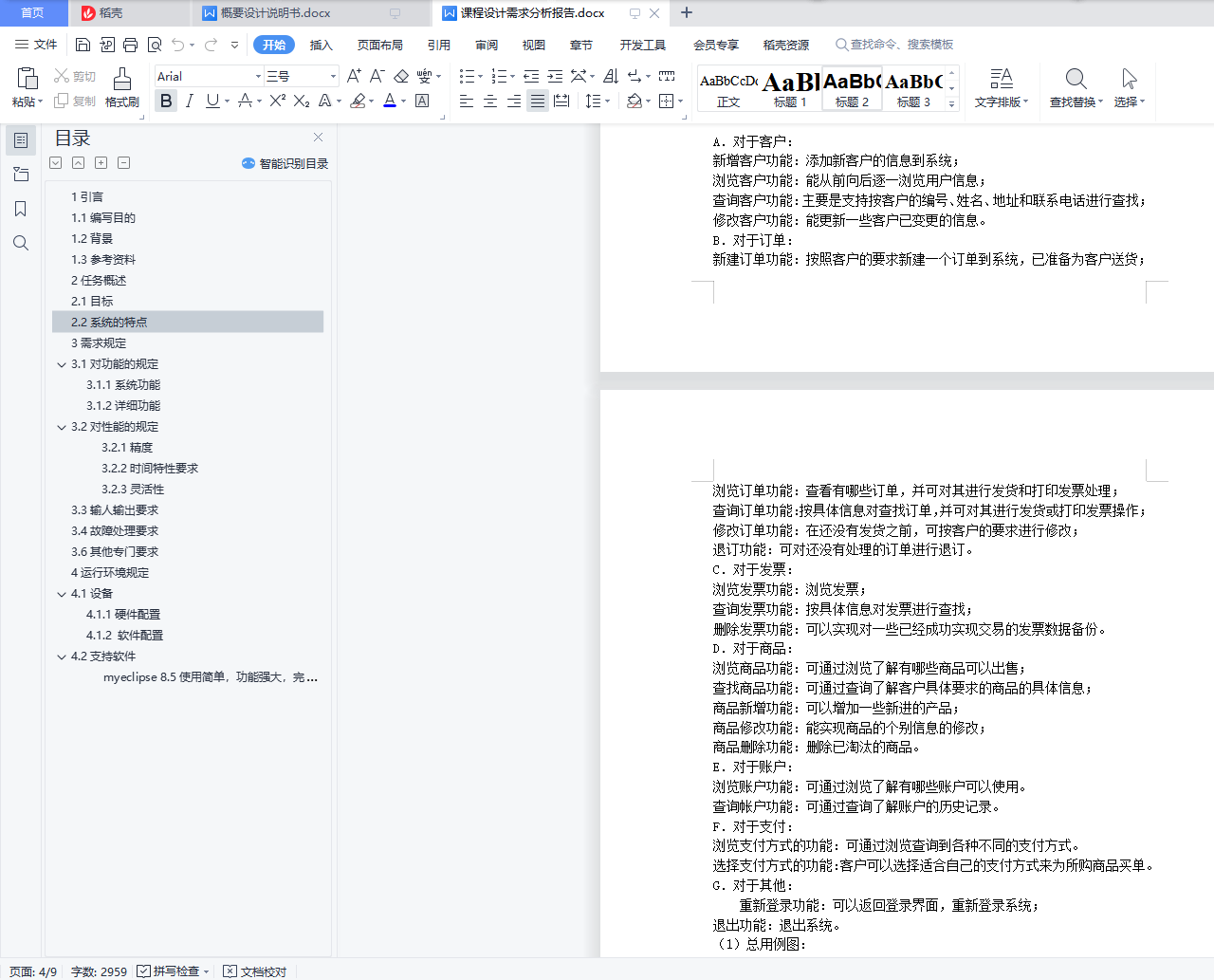
Task: Toggle Underline formatting
Action: pos(212,101)
